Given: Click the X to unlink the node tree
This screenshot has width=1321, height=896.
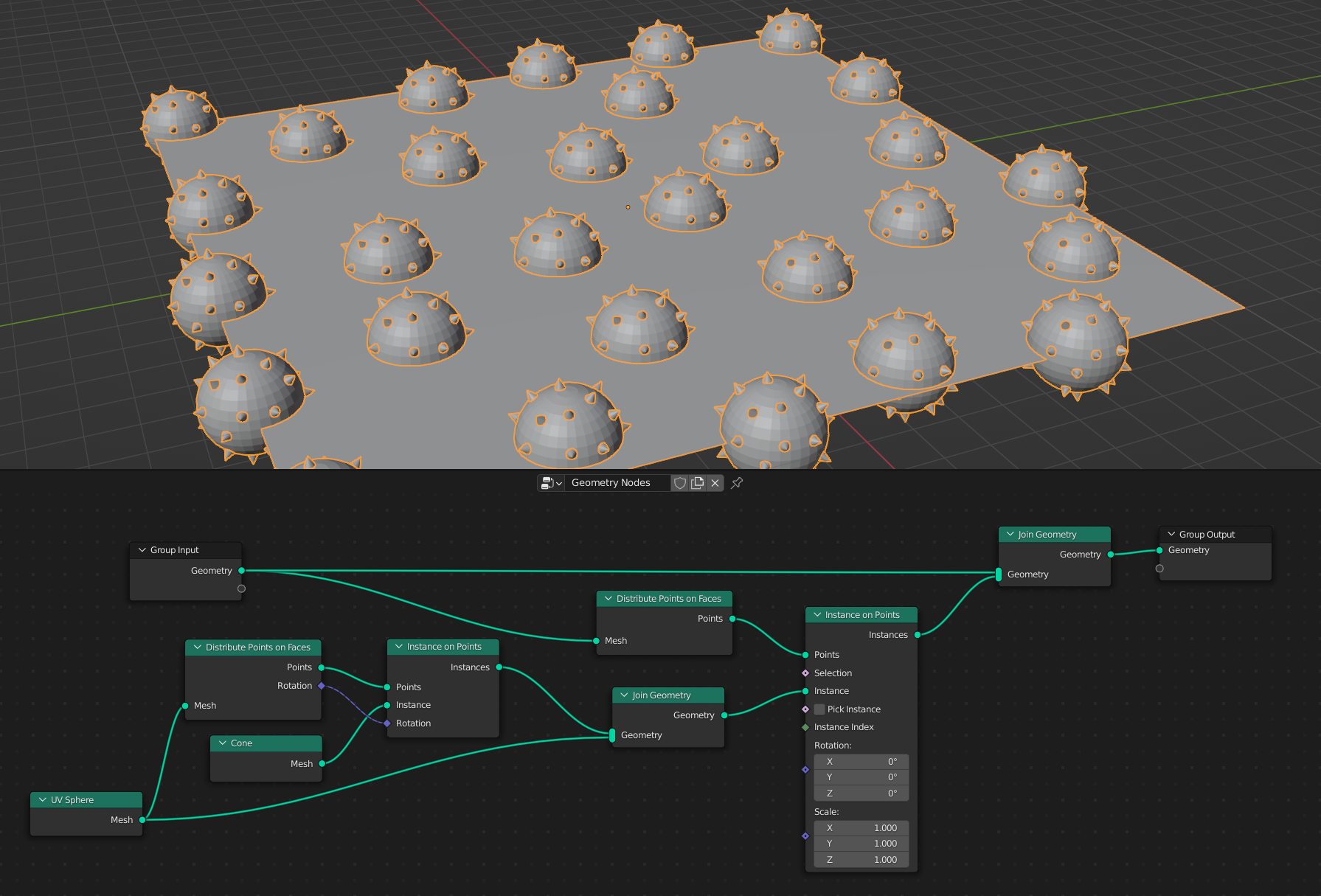Looking at the screenshot, I should point(715,483).
